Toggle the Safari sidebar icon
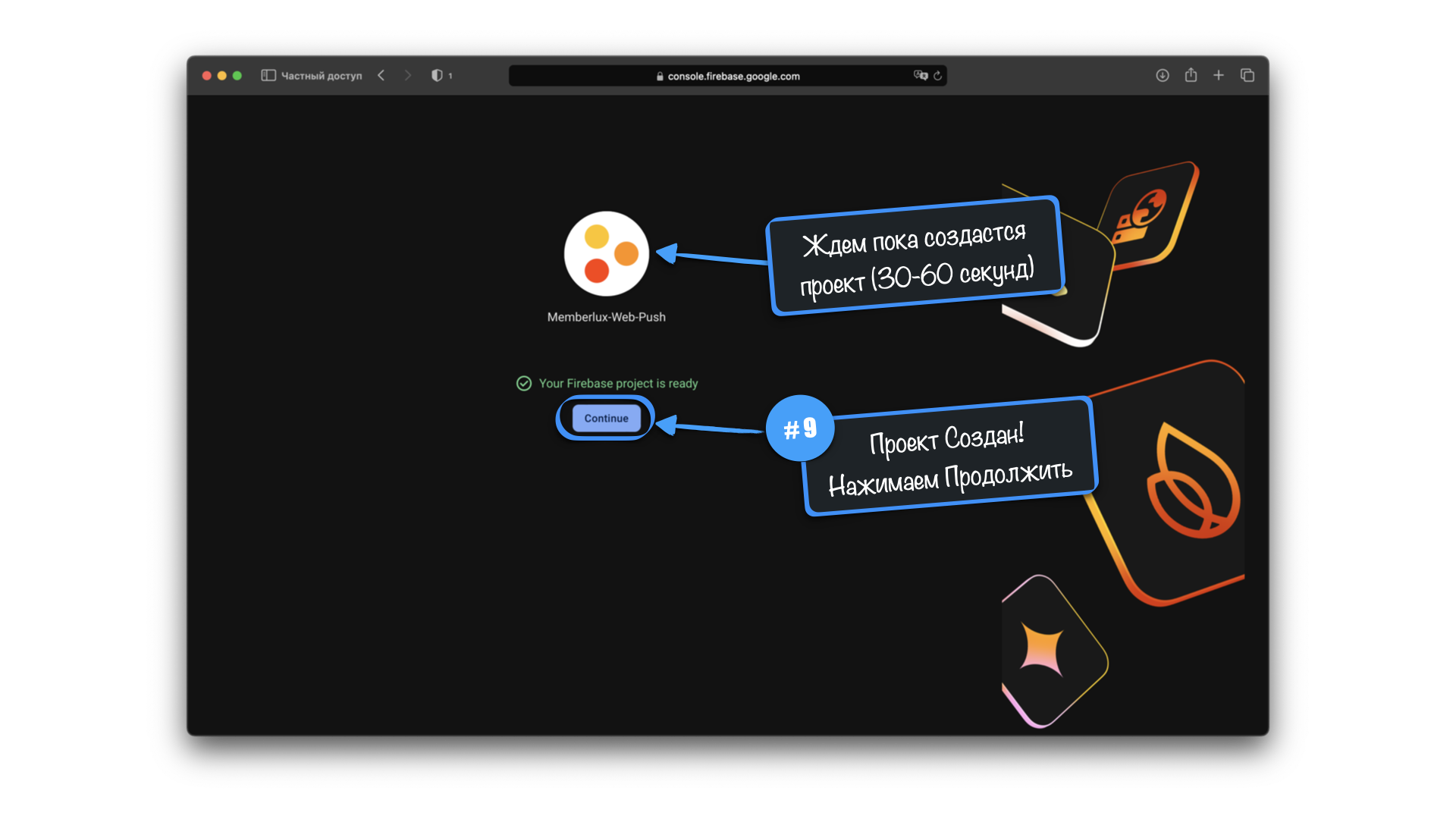This screenshot has height=819, width=1456. click(x=268, y=75)
